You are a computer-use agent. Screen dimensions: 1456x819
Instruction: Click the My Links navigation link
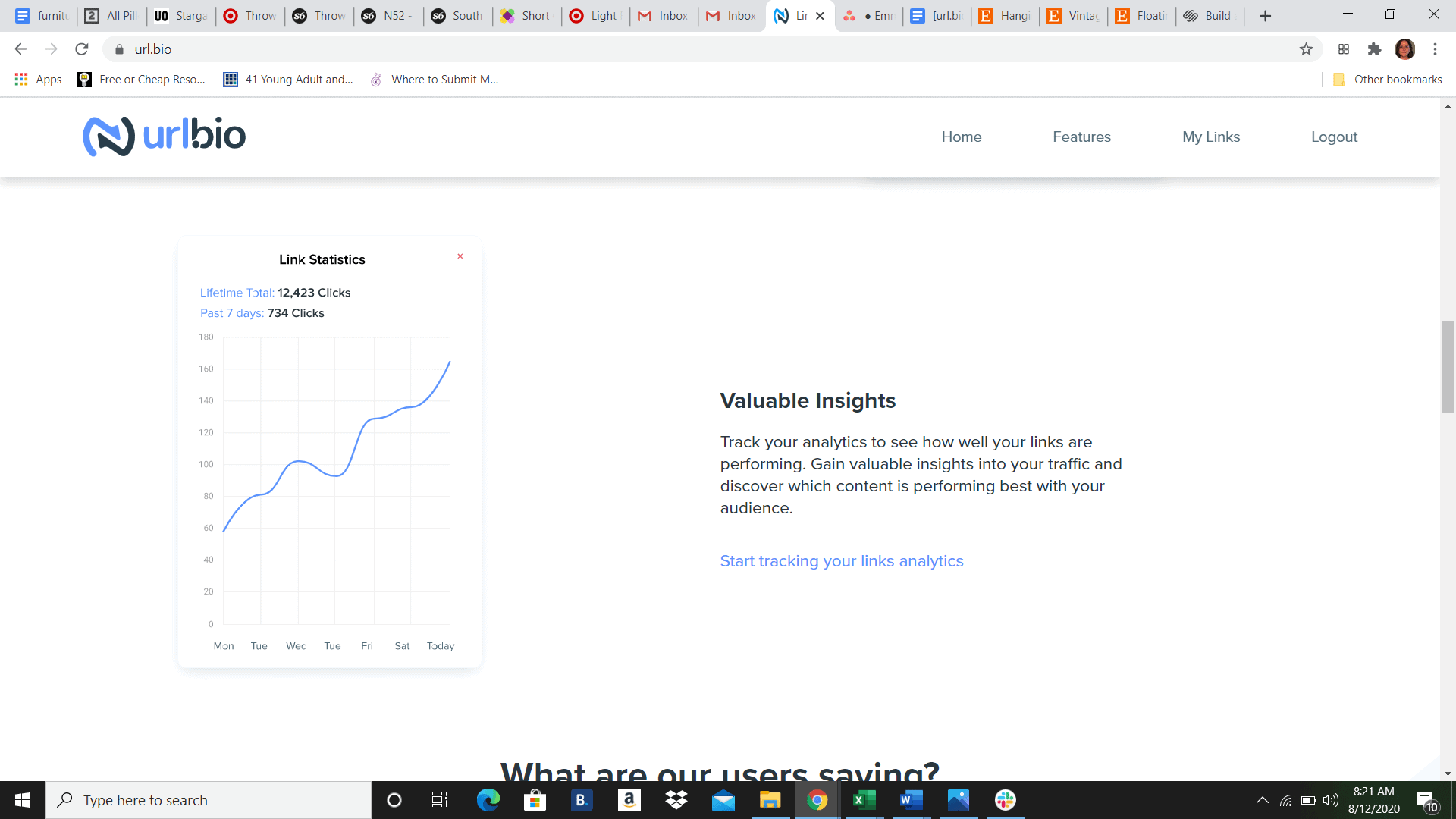tap(1211, 137)
